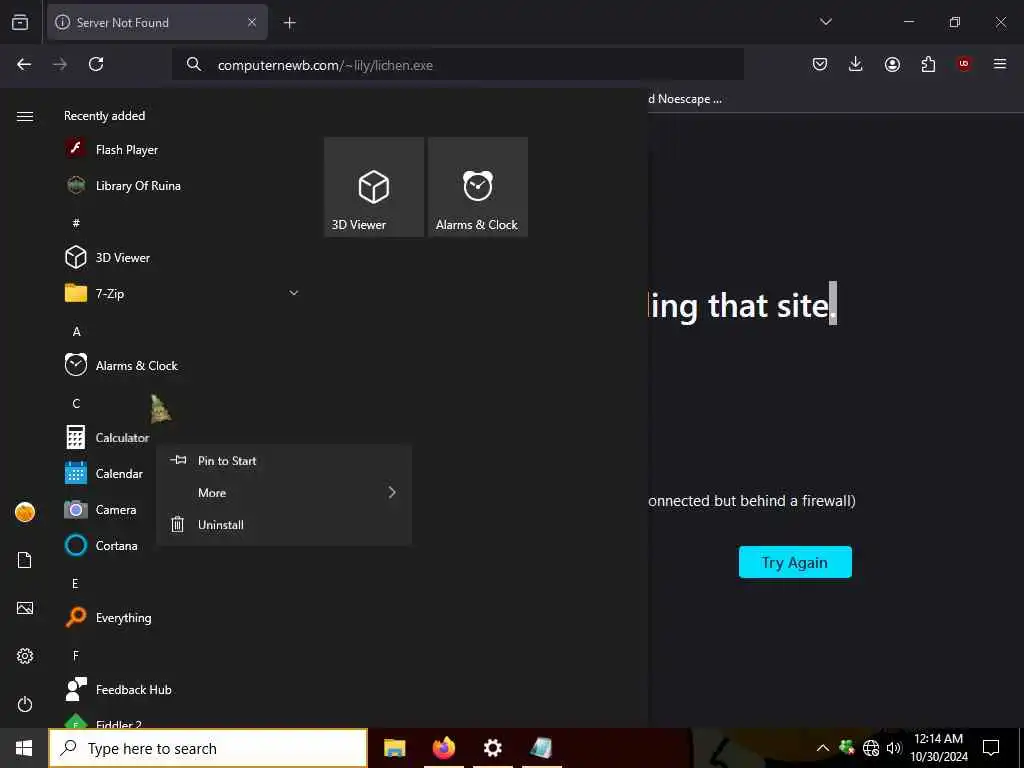Click the uBlock Origin toolbar icon

(x=964, y=64)
